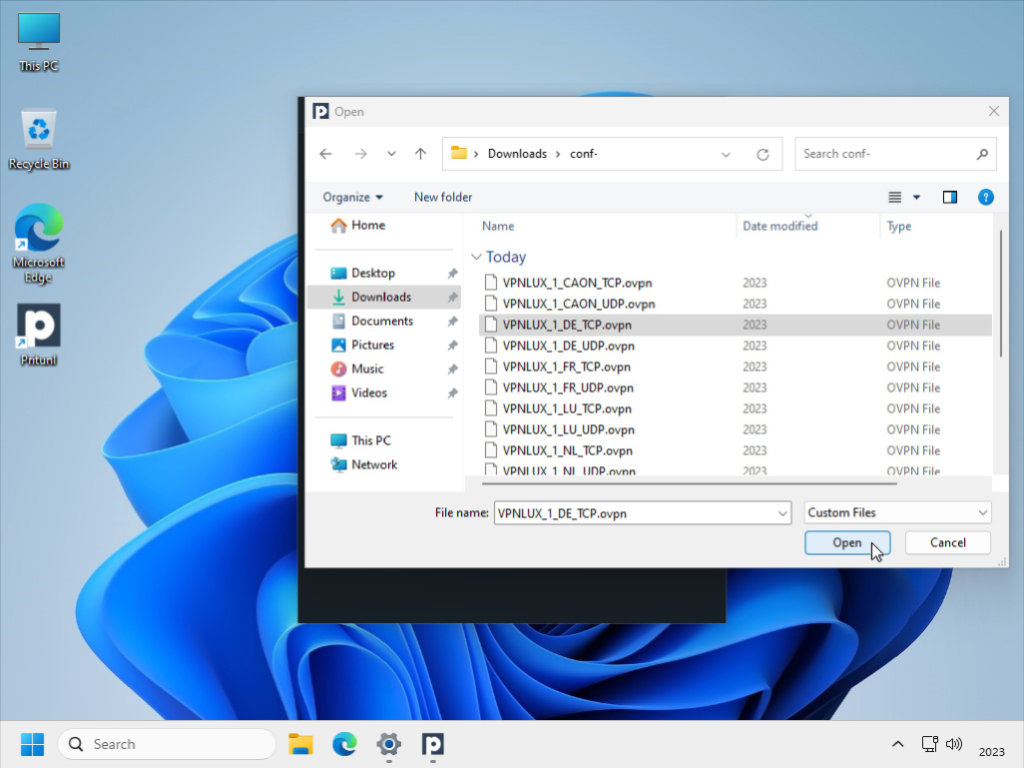The image size is (1024, 768).
Task: Select Network in navigation pane
Action: (374, 465)
